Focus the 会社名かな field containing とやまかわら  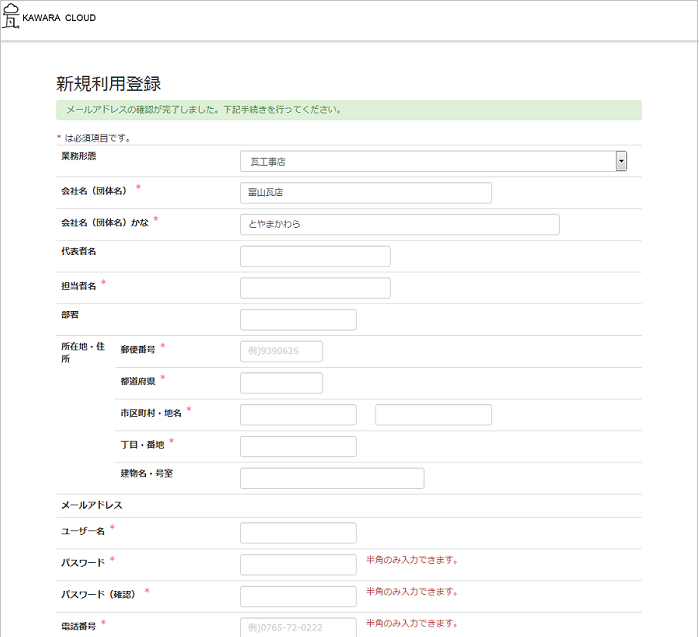pos(399,224)
